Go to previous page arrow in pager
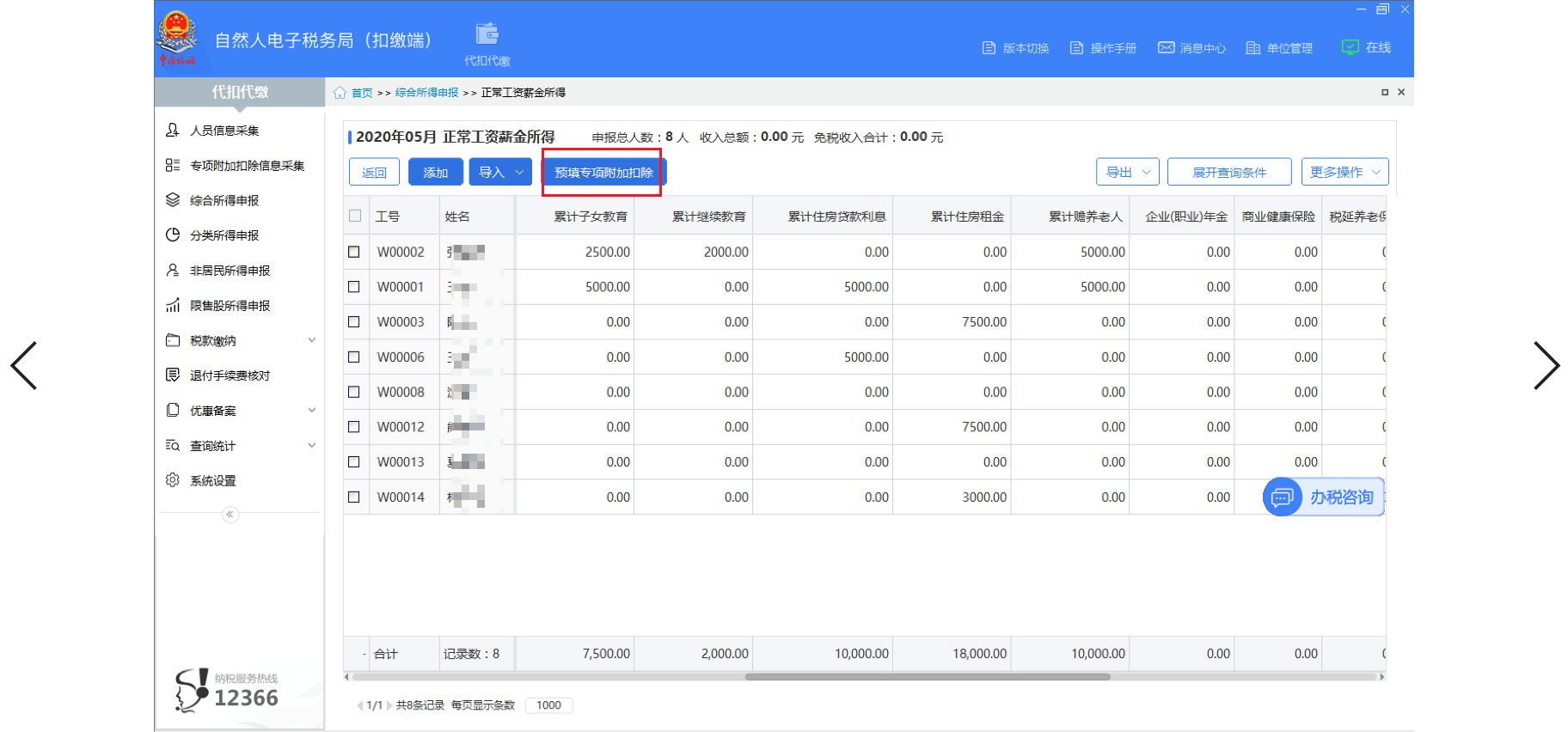 point(359,706)
